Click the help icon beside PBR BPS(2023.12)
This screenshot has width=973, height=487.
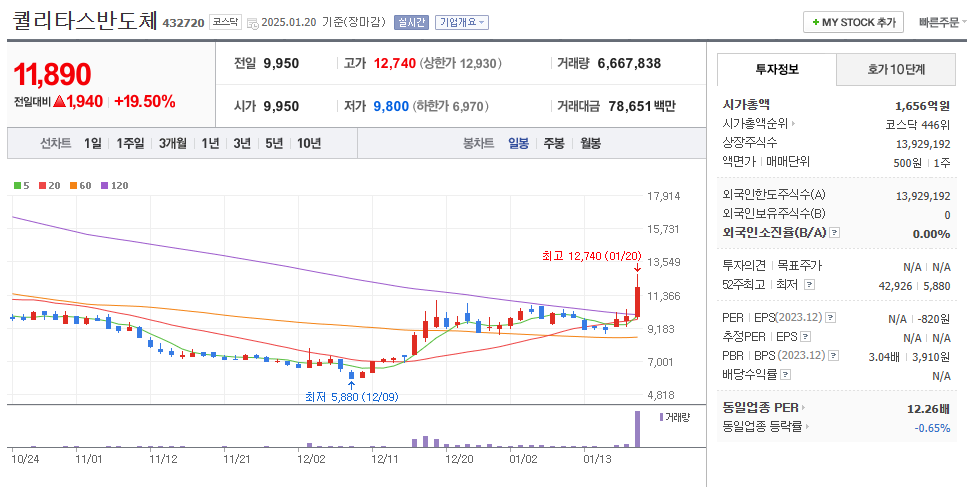point(834,356)
